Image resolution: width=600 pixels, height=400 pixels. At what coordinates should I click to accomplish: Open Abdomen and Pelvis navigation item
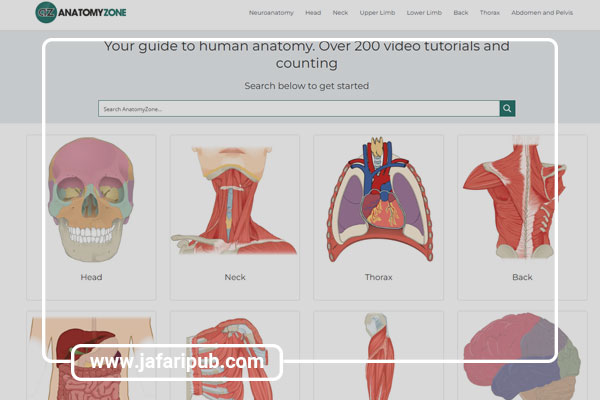[542, 13]
